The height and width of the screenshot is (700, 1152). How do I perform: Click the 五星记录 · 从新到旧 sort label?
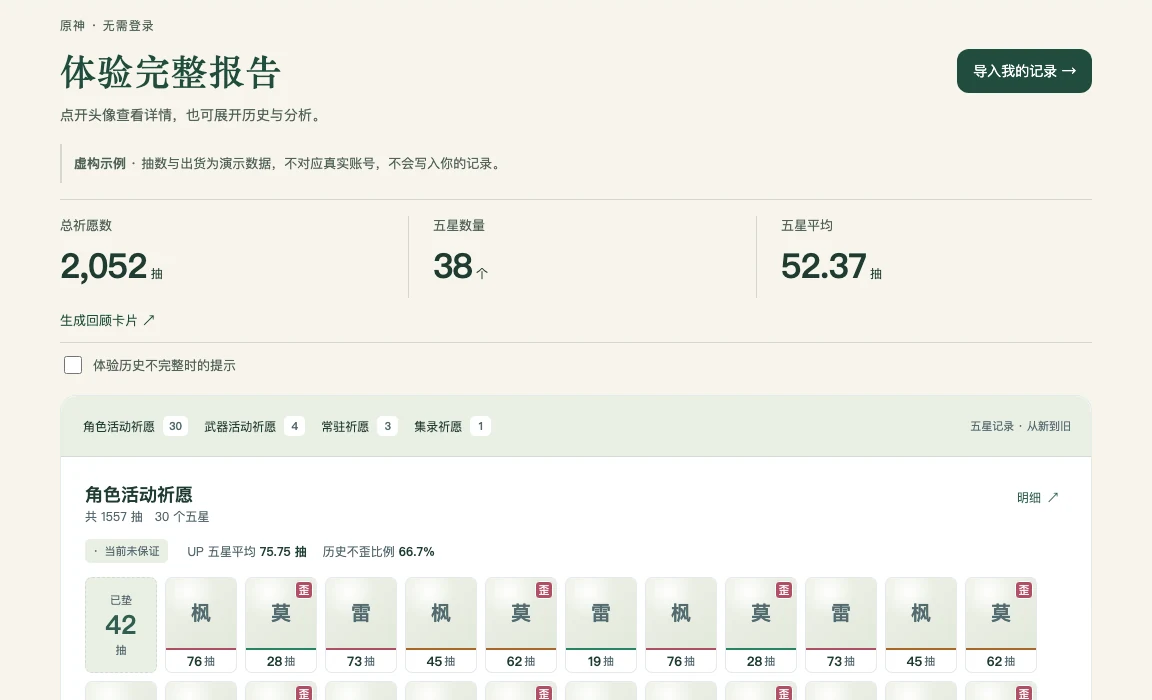pos(1020,426)
